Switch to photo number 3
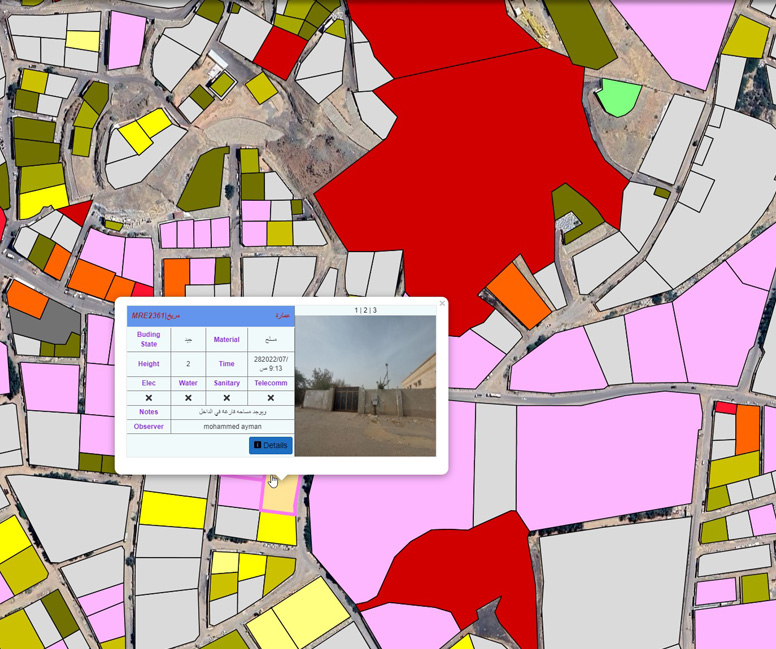776x649 pixels. 374,311
